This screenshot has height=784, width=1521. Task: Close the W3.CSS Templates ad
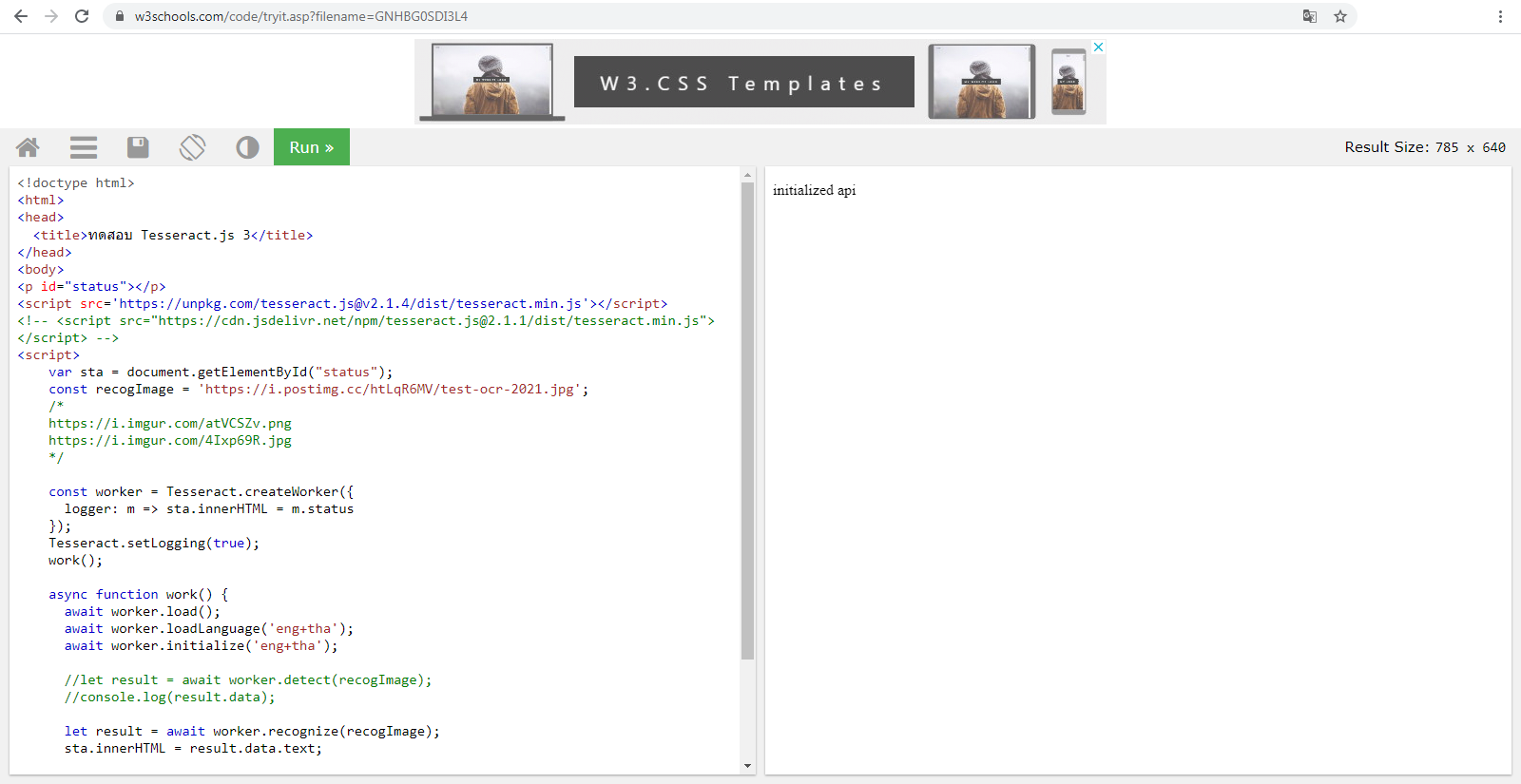click(x=1098, y=47)
